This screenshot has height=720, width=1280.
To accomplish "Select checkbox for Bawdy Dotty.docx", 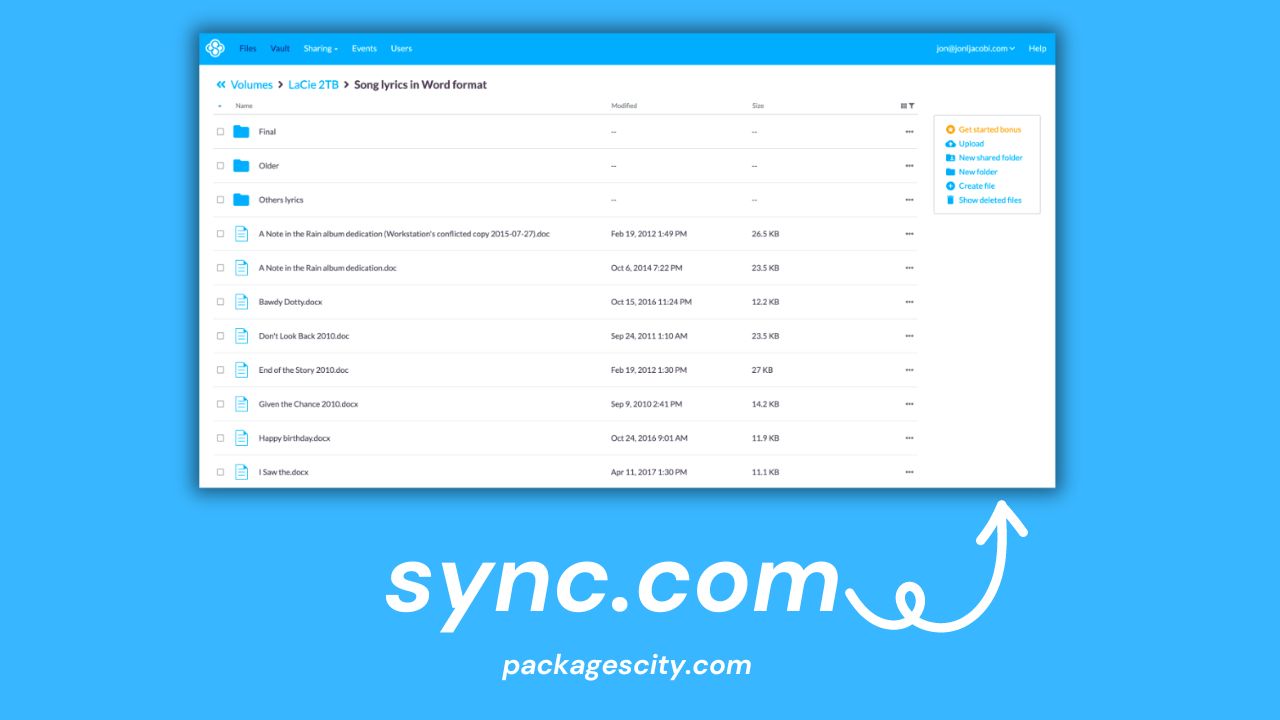I will (x=220, y=302).
